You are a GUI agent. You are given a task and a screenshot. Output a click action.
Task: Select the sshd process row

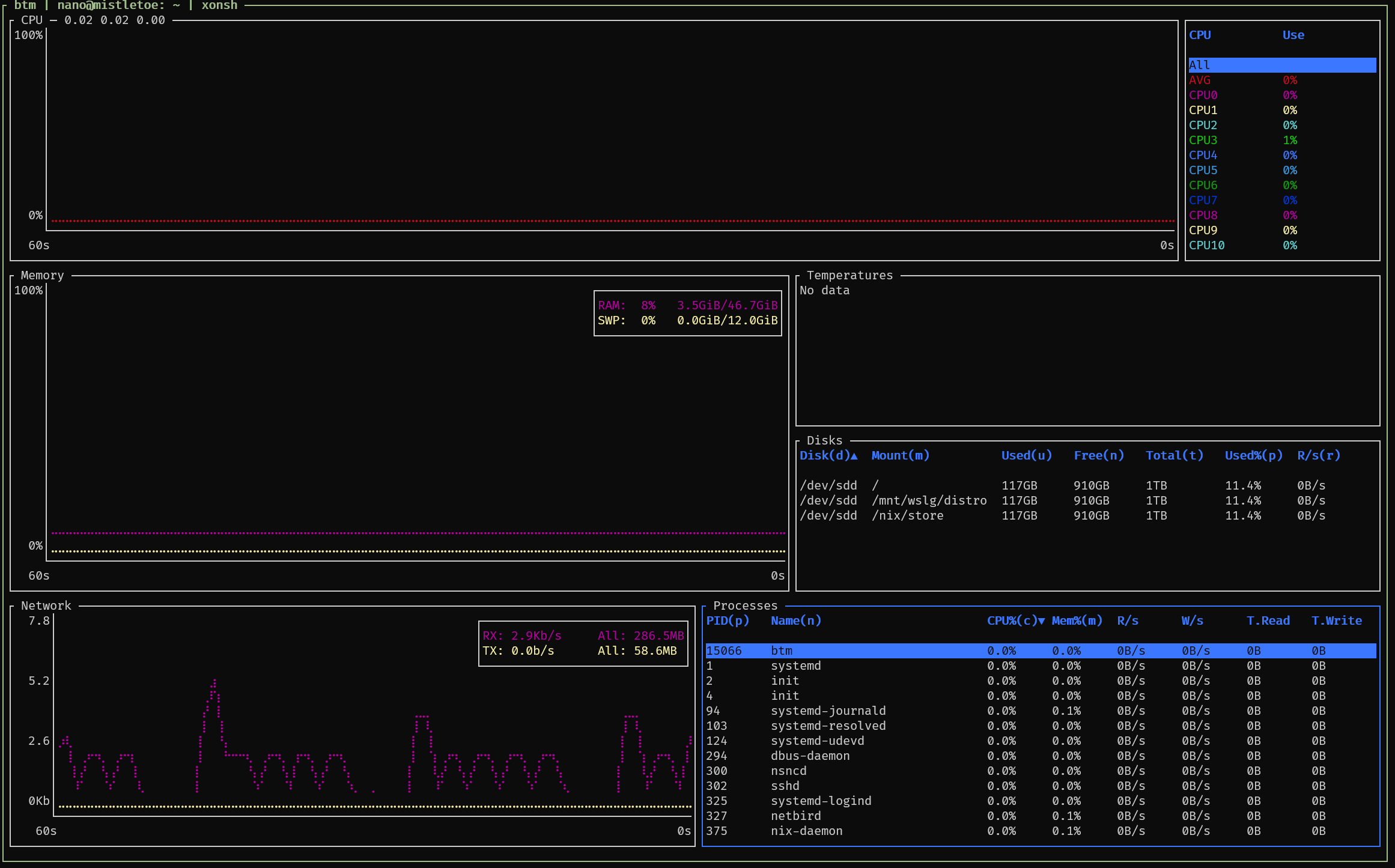[x=785, y=786]
